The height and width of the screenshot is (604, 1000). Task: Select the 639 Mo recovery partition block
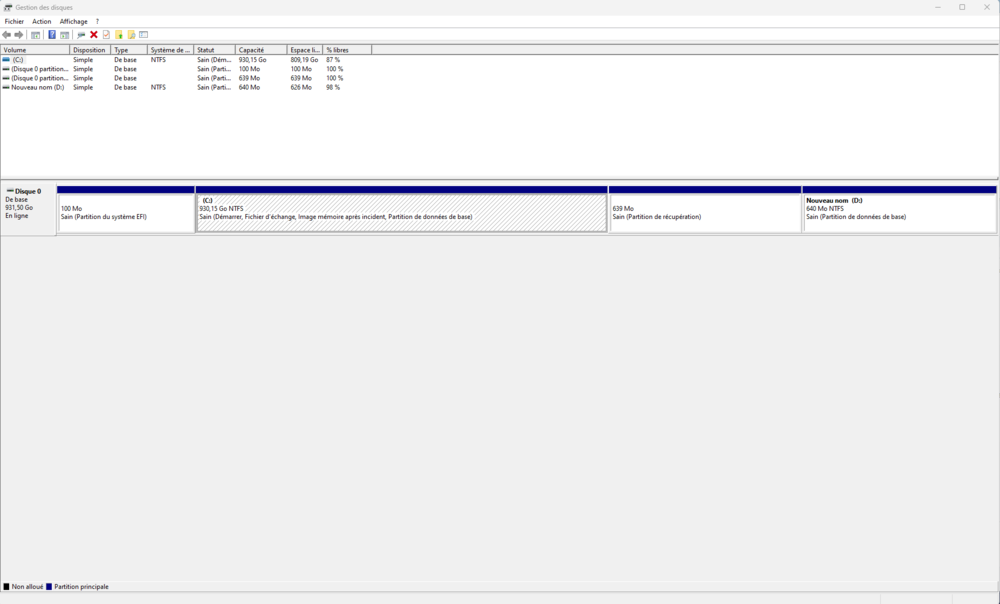coord(705,212)
